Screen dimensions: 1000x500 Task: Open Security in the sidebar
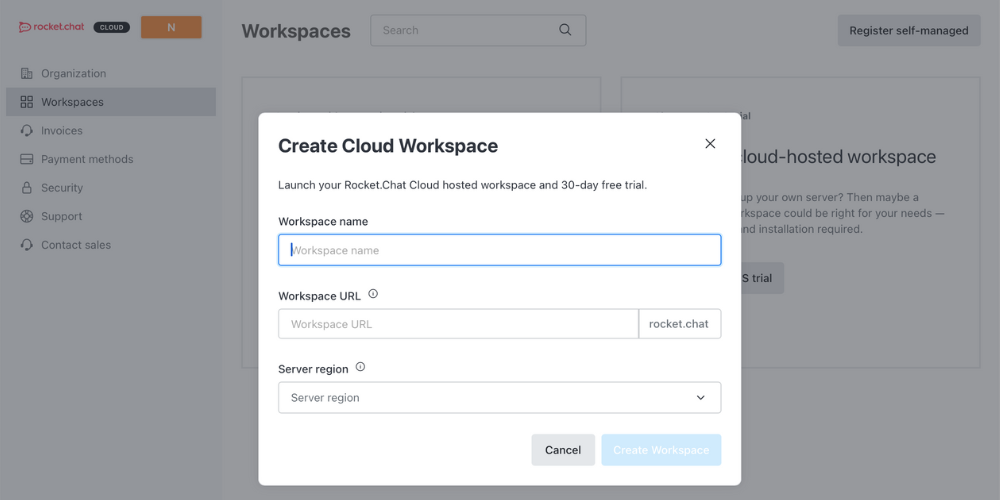tap(111, 188)
